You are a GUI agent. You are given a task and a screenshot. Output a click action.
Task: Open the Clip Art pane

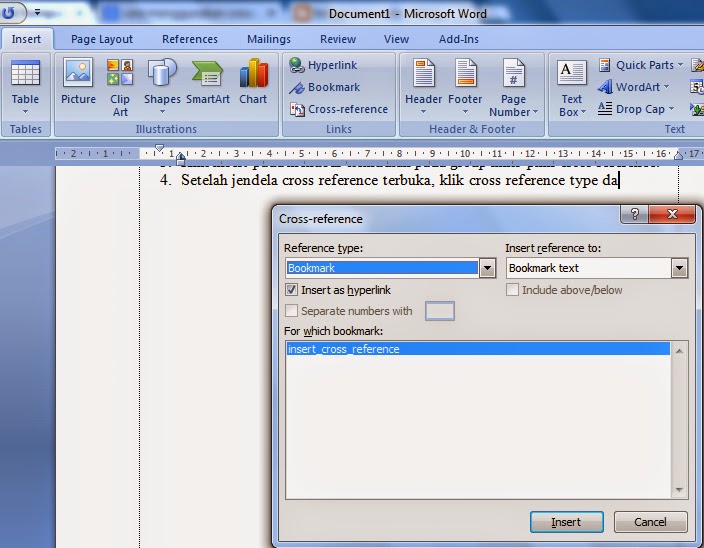click(x=120, y=88)
